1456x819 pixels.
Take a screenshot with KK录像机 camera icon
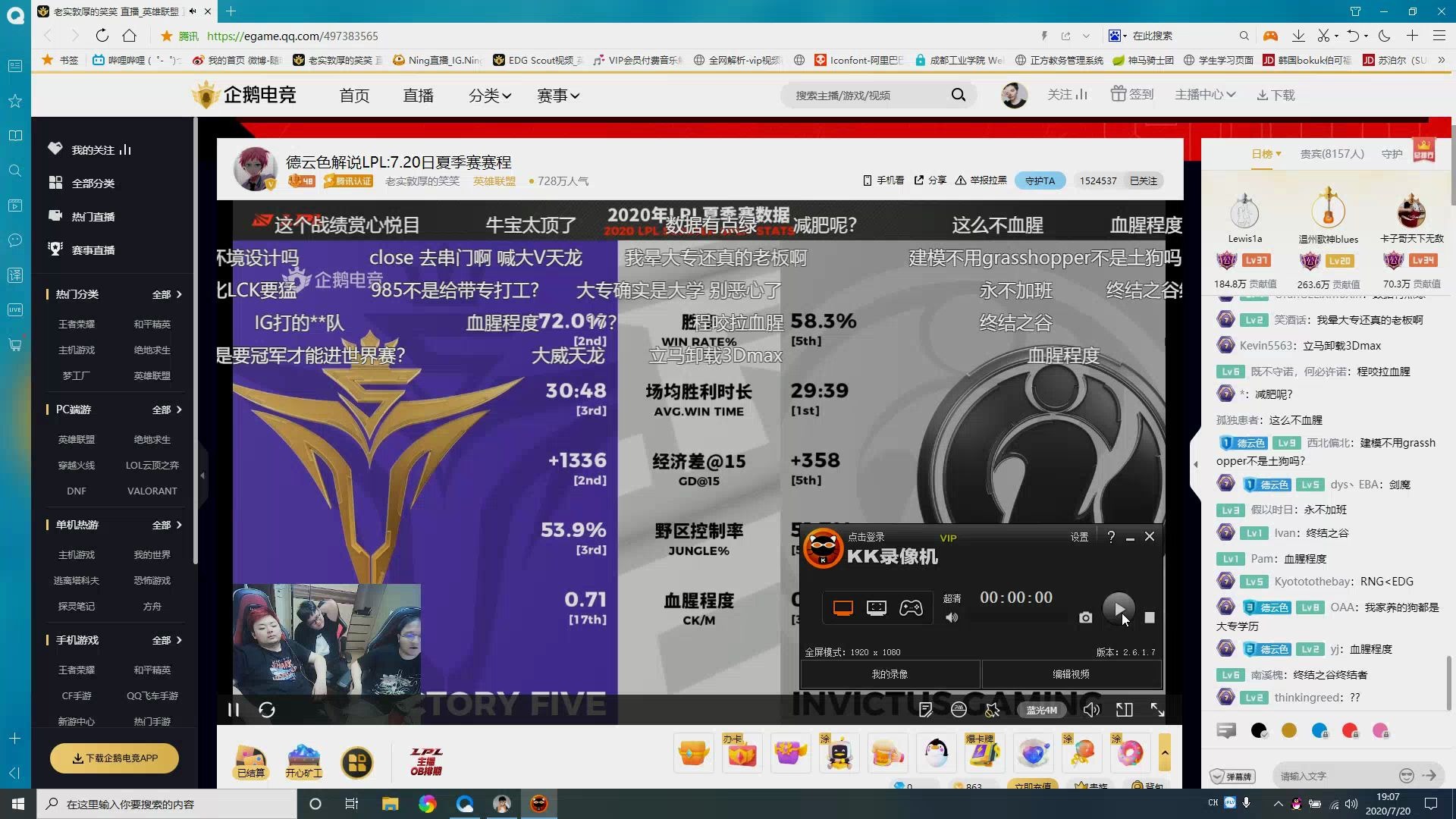(1086, 618)
